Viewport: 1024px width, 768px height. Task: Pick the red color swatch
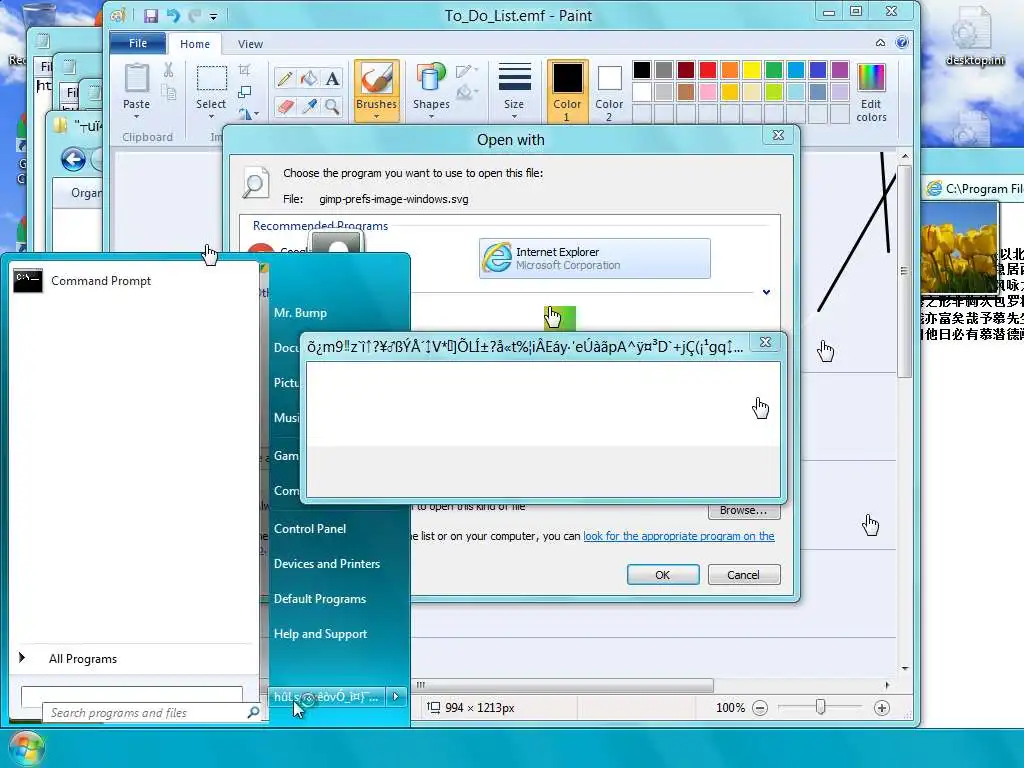[x=708, y=70]
